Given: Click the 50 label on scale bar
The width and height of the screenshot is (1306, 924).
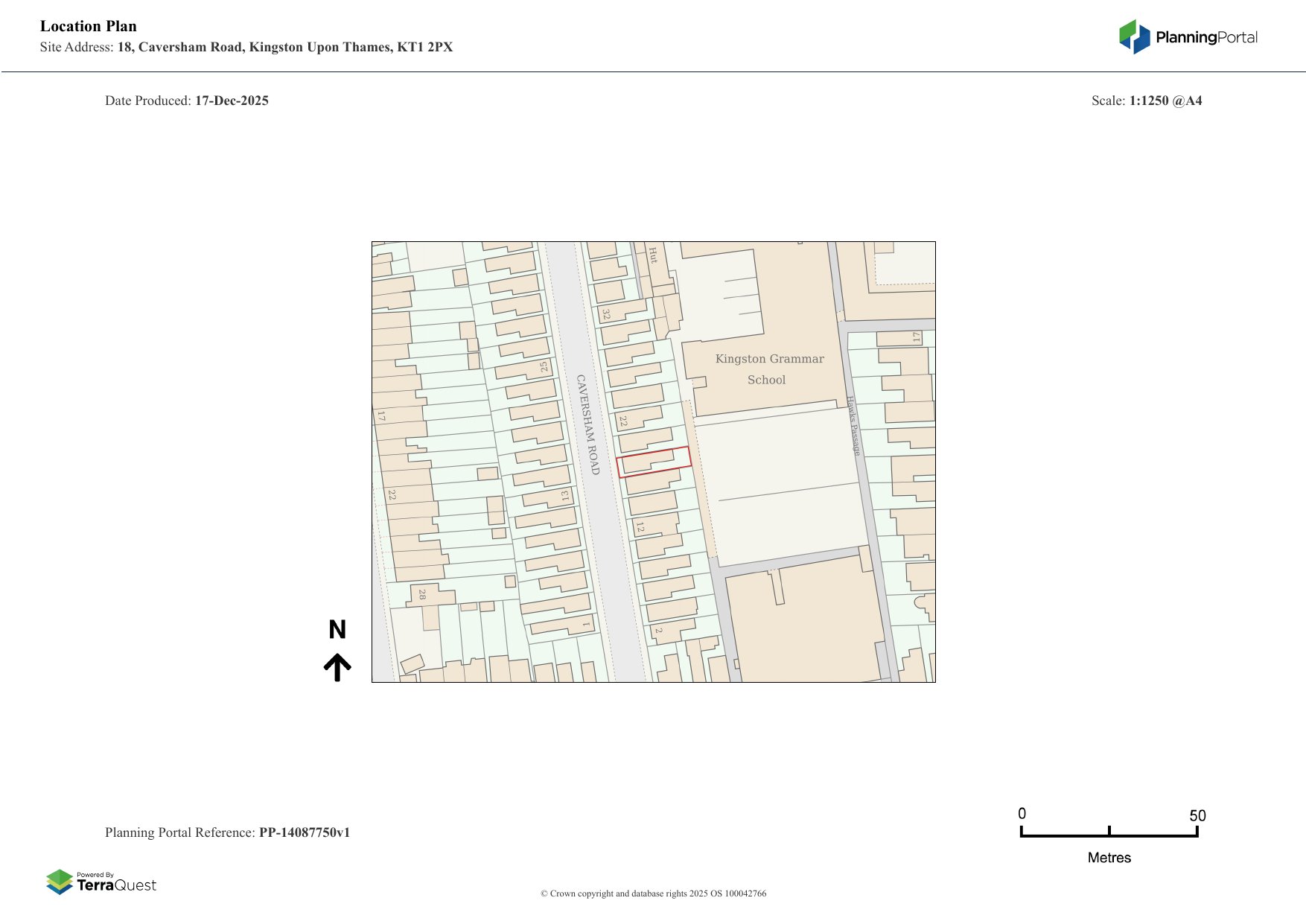Looking at the screenshot, I should [x=1197, y=815].
